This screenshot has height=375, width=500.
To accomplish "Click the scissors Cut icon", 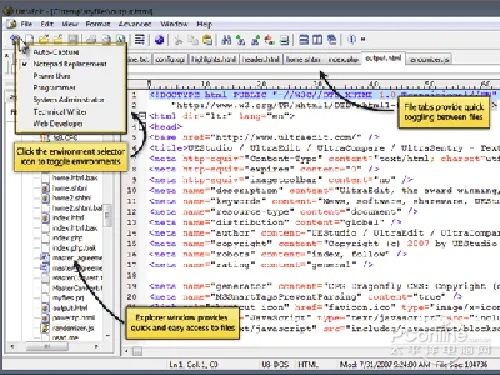I will coord(178,40).
